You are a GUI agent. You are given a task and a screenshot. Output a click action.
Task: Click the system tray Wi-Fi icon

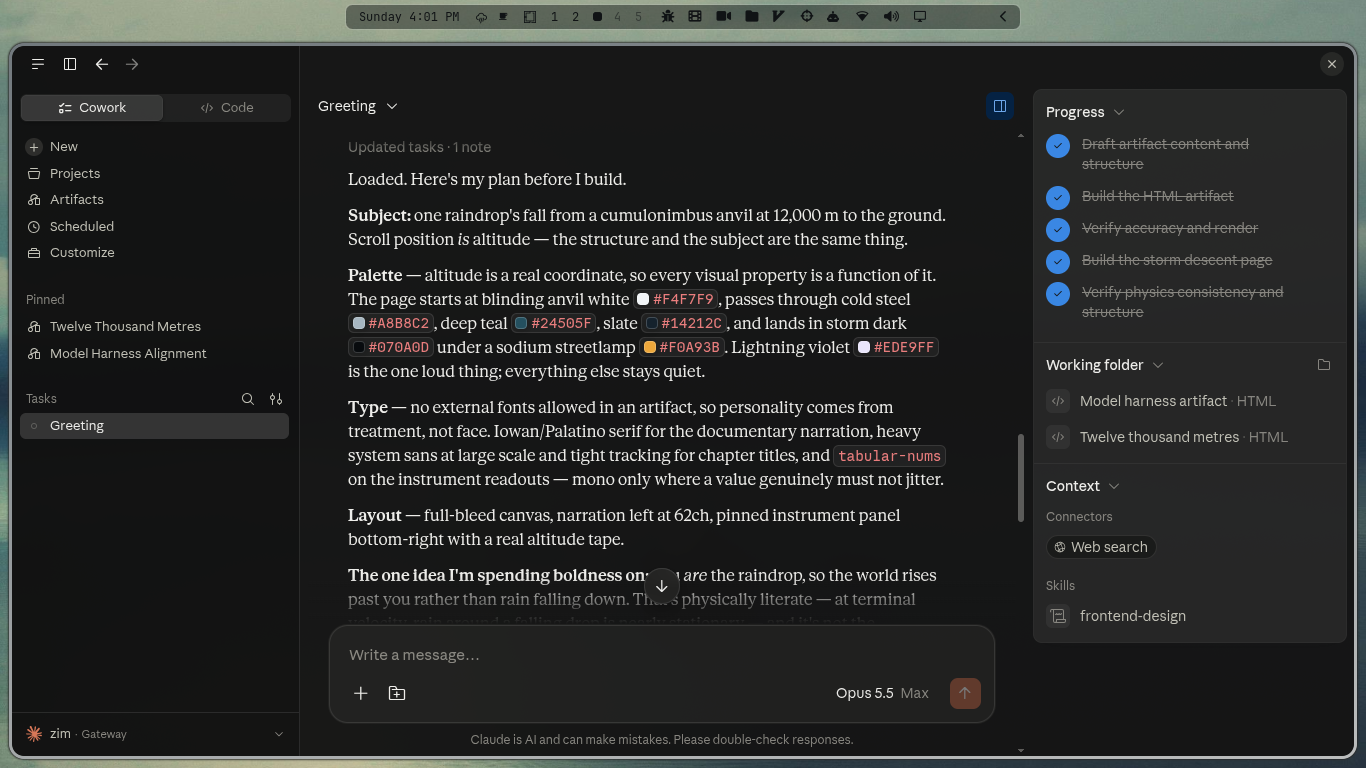[x=862, y=17]
